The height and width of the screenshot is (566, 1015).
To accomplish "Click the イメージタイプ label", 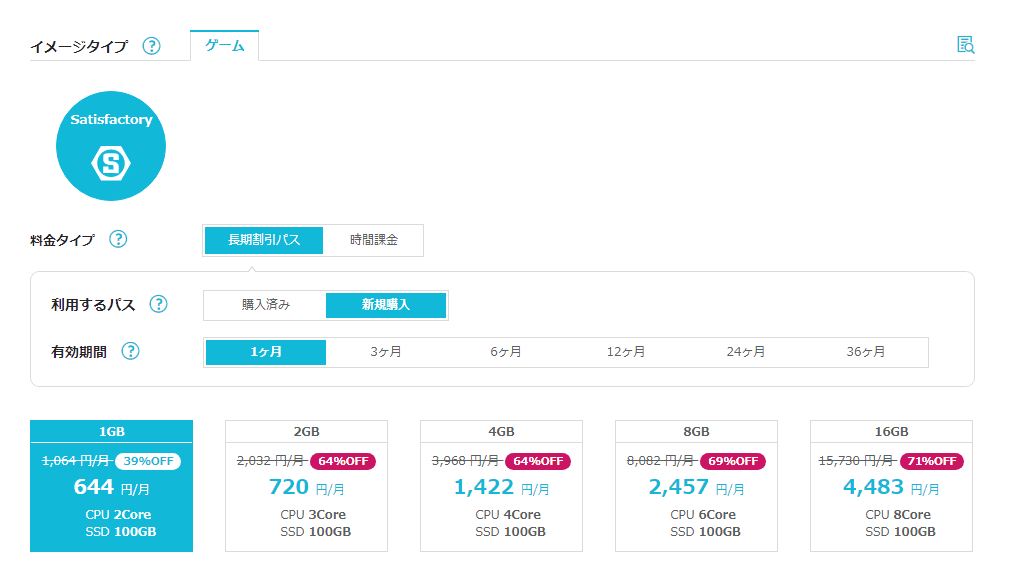I will [x=79, y=47].
